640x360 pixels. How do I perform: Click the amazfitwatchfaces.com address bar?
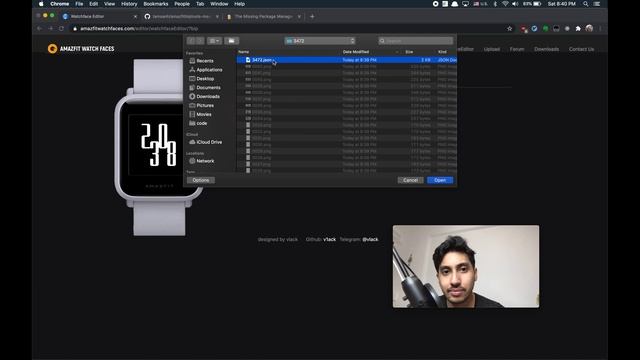[x=286, y=29]
